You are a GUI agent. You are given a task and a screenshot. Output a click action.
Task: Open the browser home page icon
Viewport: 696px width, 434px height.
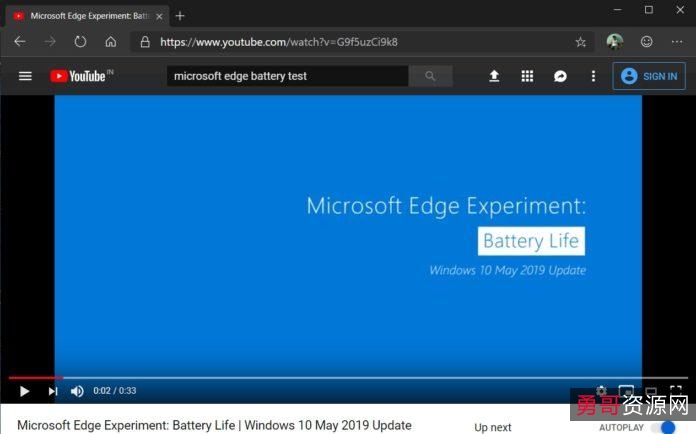[x=111, y=42]
